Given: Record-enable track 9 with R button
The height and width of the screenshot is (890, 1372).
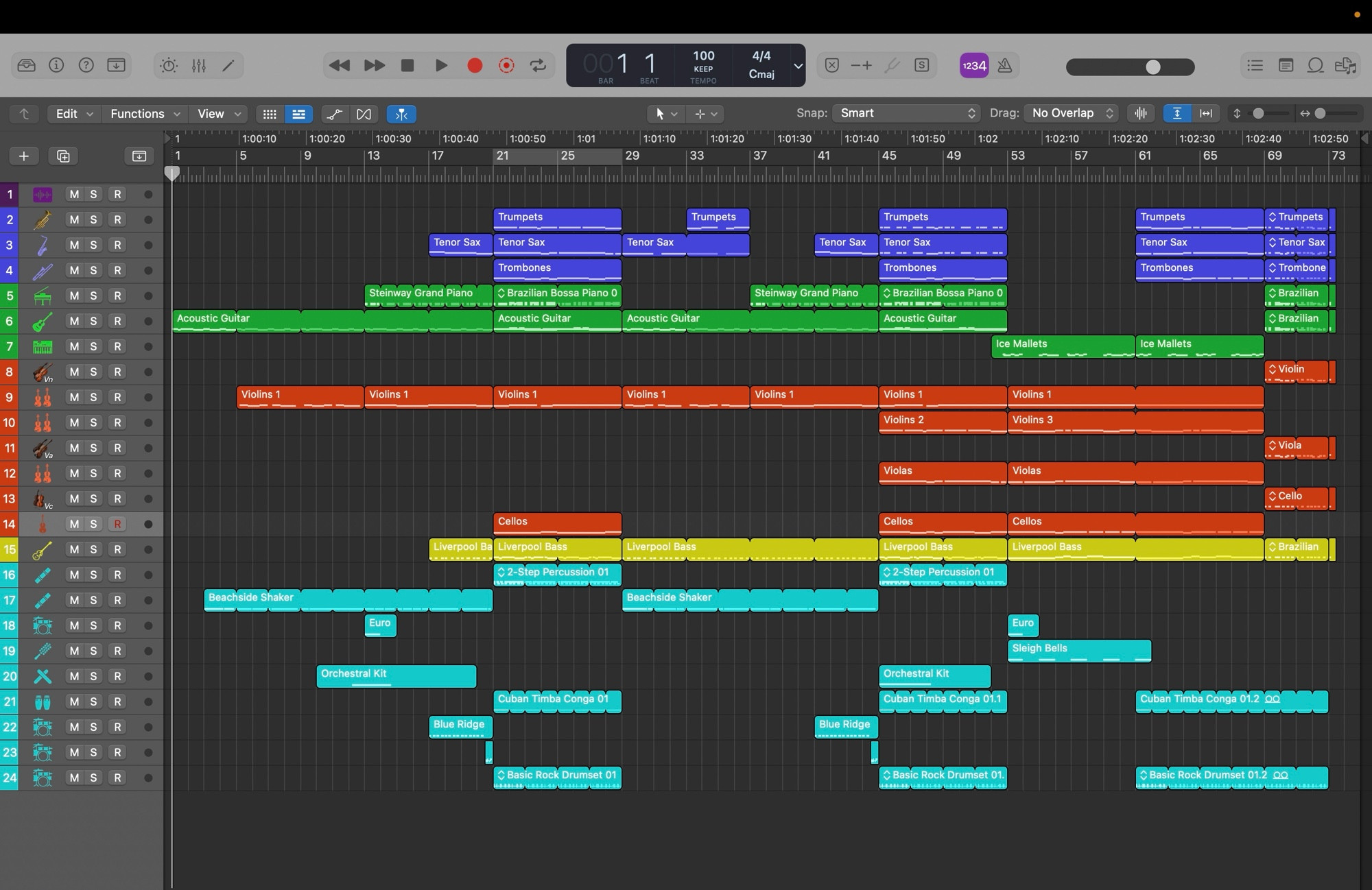Looking at the screenshot, I should (117, 398).
